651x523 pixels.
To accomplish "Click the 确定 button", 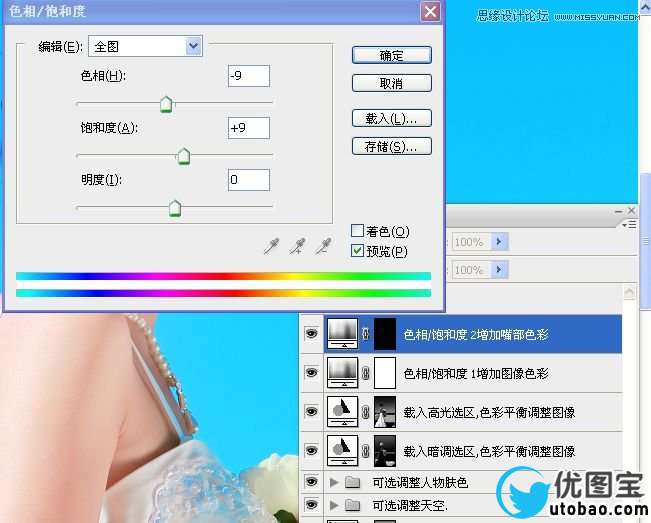I will pyautogui.click(x=392, y=55).
